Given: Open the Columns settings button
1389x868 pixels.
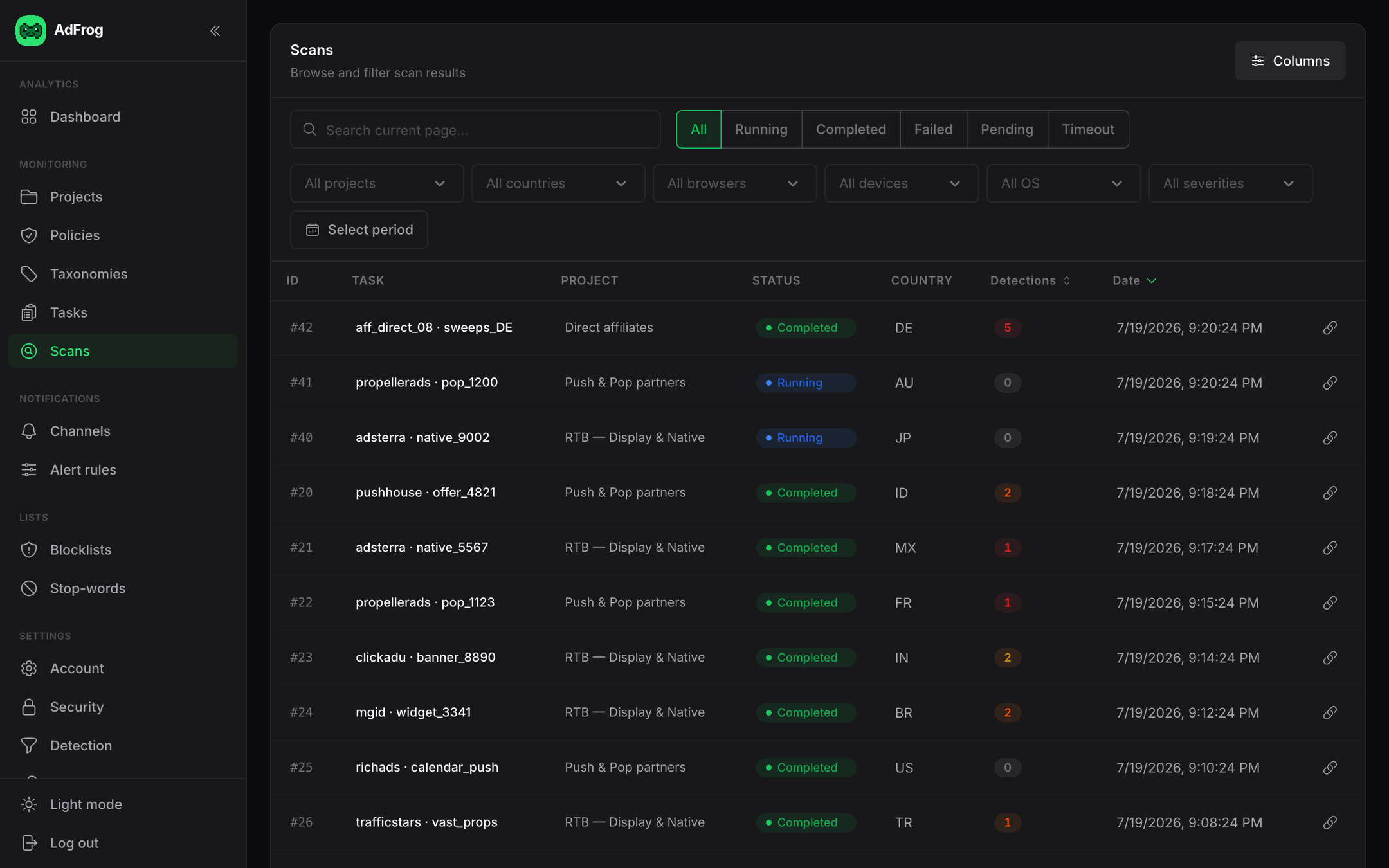Looking at the screenshot, I should tap(1290, 60).
